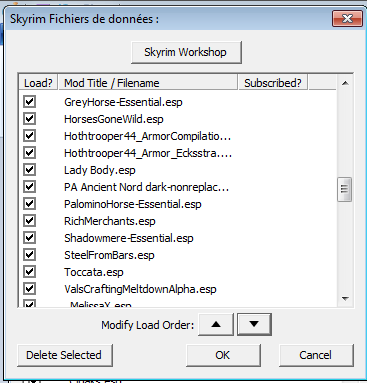367x383 pixels.
Task: Select Hothtrooper44_ArmorCompilatio... entry
Action: tap(147, 136)
